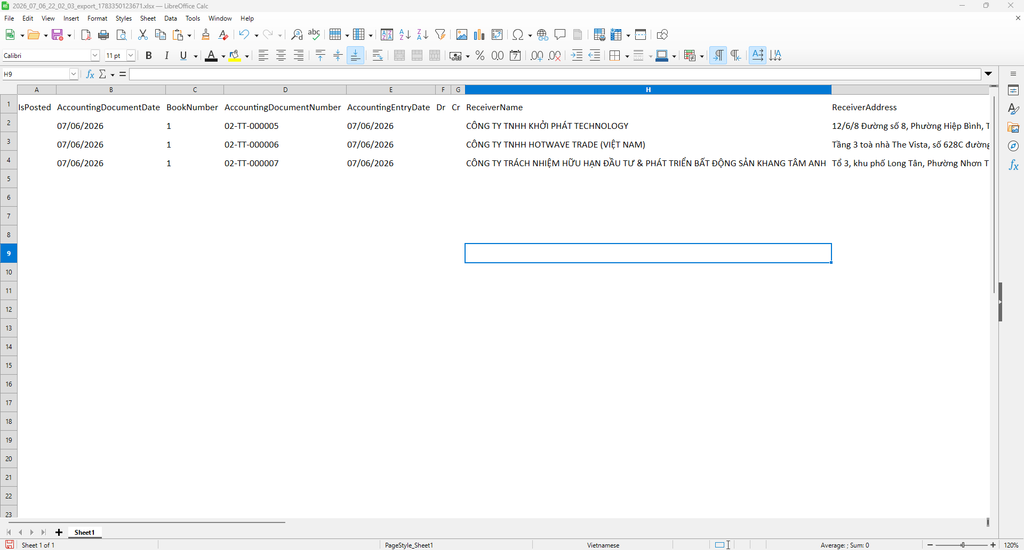Screen dimensions: 1024x550
Task: Click the Save document icon
Action: pyautogui.click(x=57, y=35)
